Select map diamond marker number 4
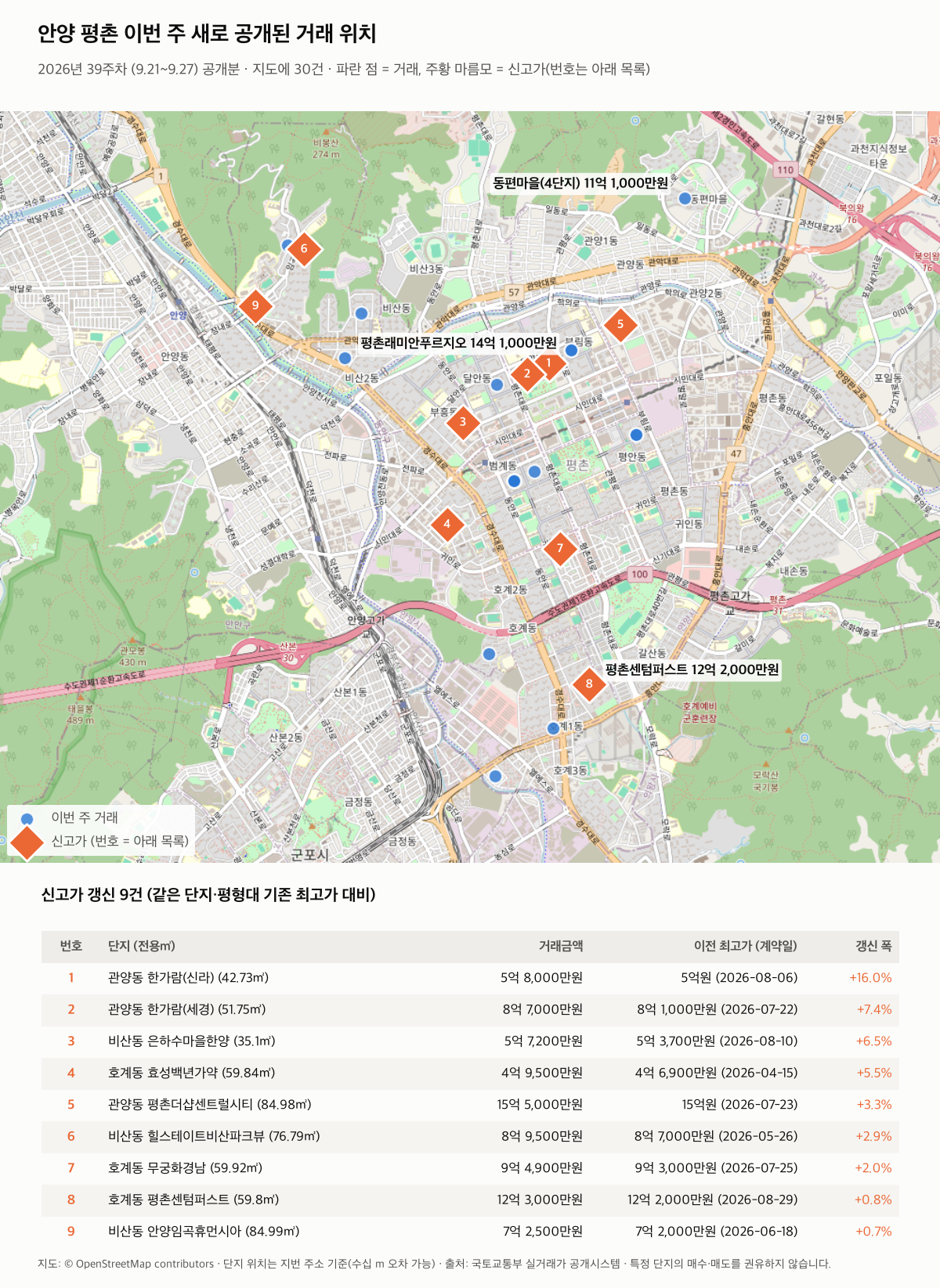940x1288 pixels. [x=447, y=524]
